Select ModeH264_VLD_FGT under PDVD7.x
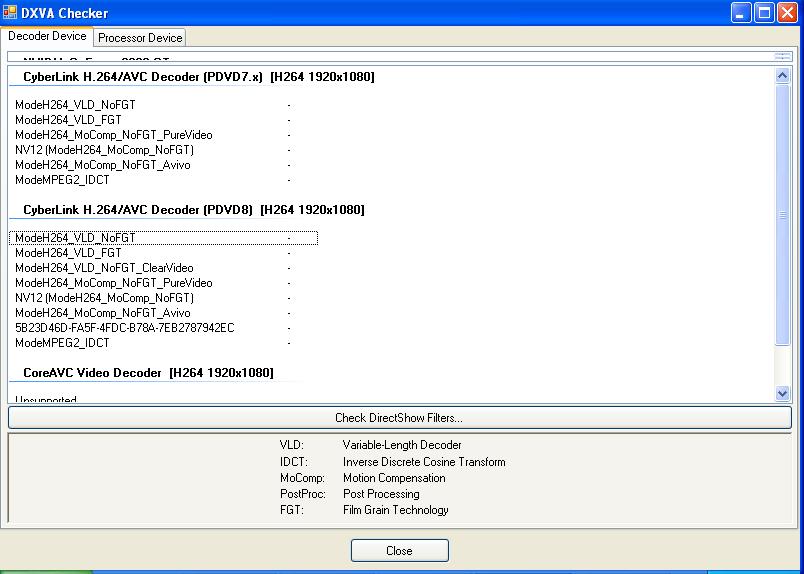 pos(164,120)
